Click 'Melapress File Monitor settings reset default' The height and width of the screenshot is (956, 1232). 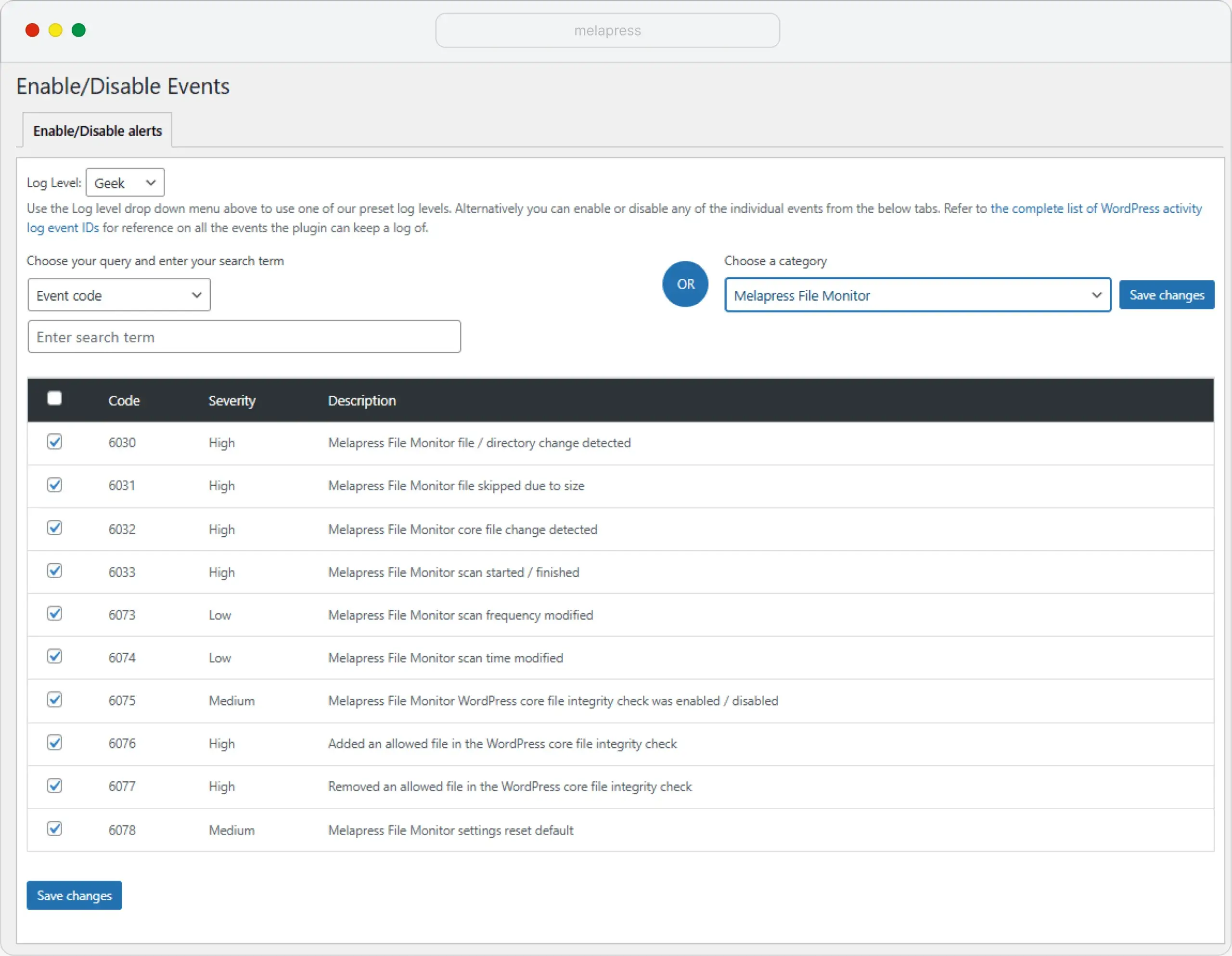(451, 830)
